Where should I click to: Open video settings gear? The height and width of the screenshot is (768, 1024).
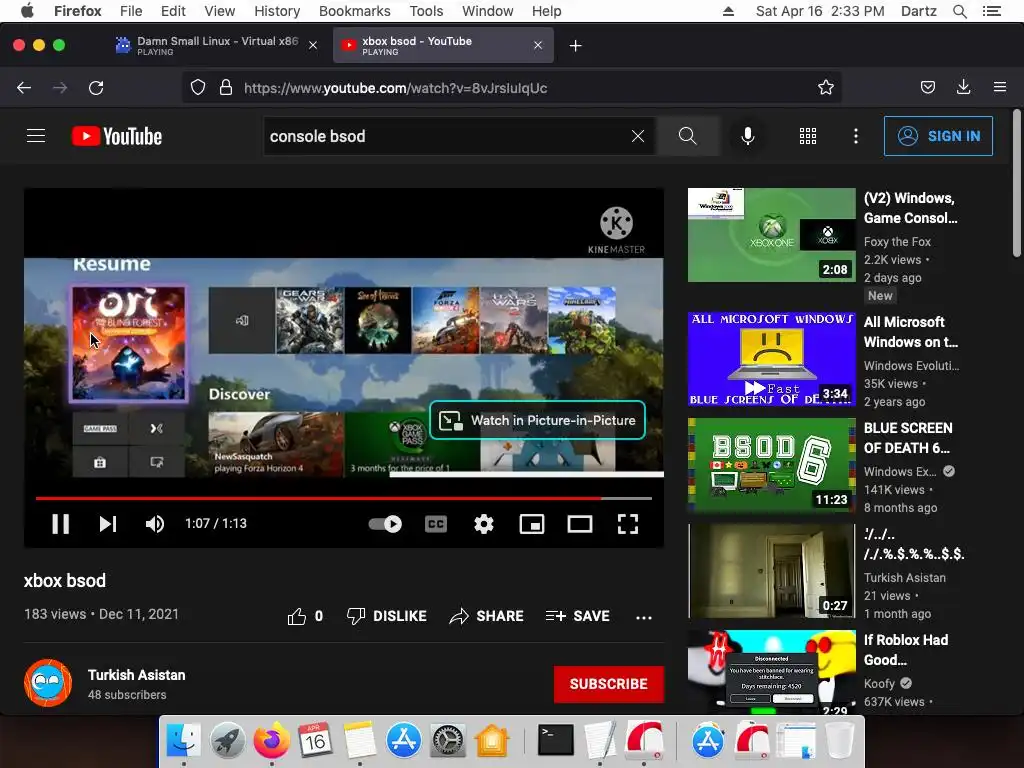484,524
